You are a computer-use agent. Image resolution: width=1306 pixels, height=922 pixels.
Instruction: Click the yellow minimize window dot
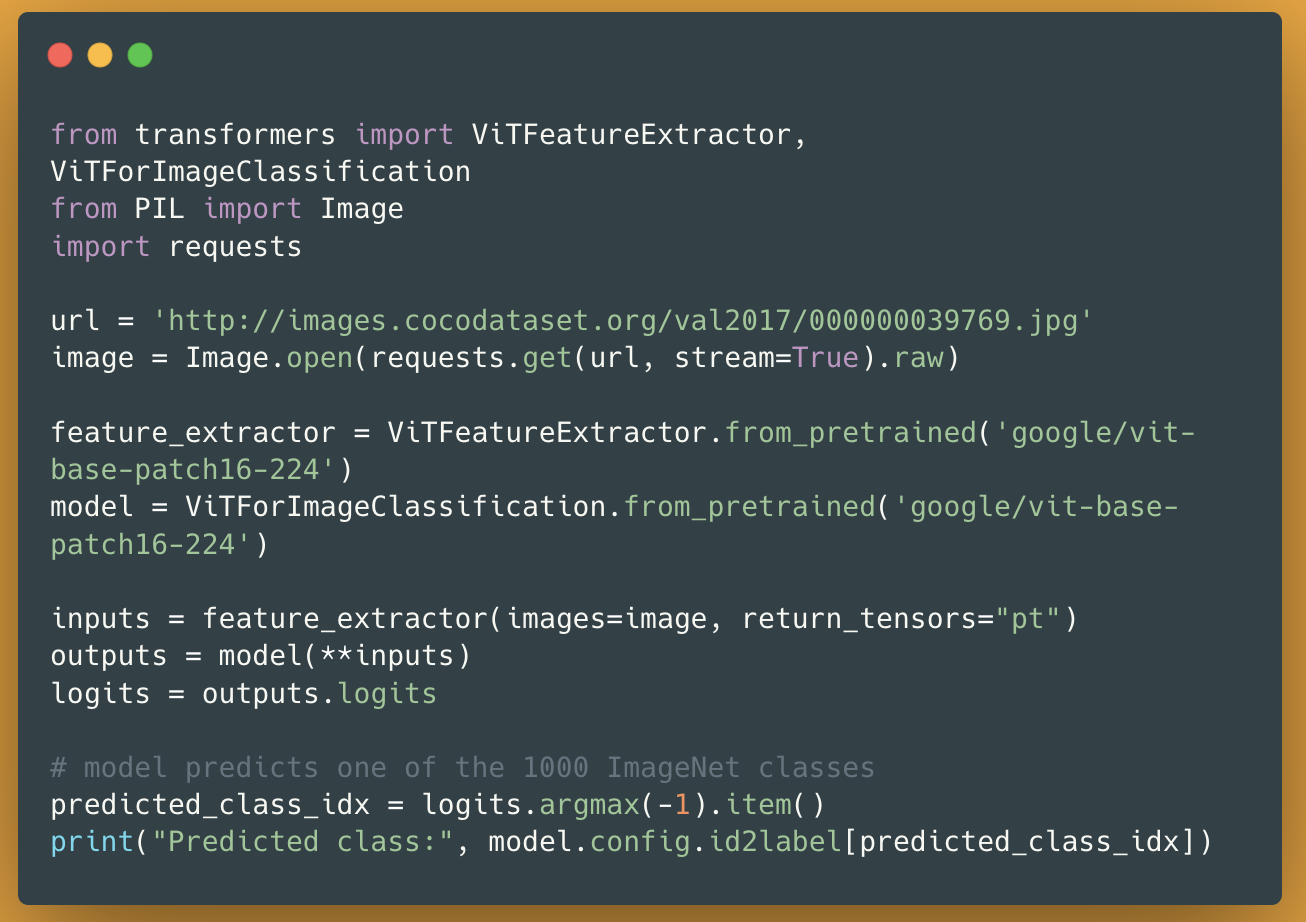[x=100, y=55]
